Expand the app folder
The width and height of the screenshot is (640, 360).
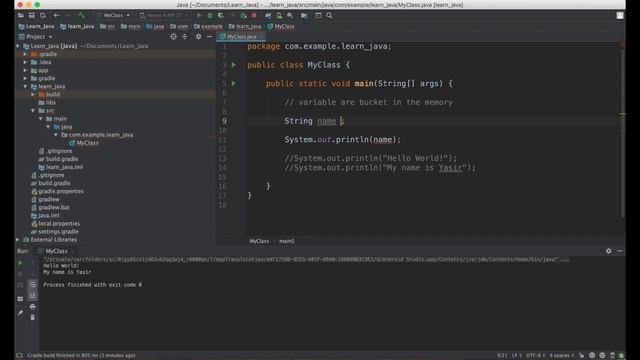coord(25,70)
